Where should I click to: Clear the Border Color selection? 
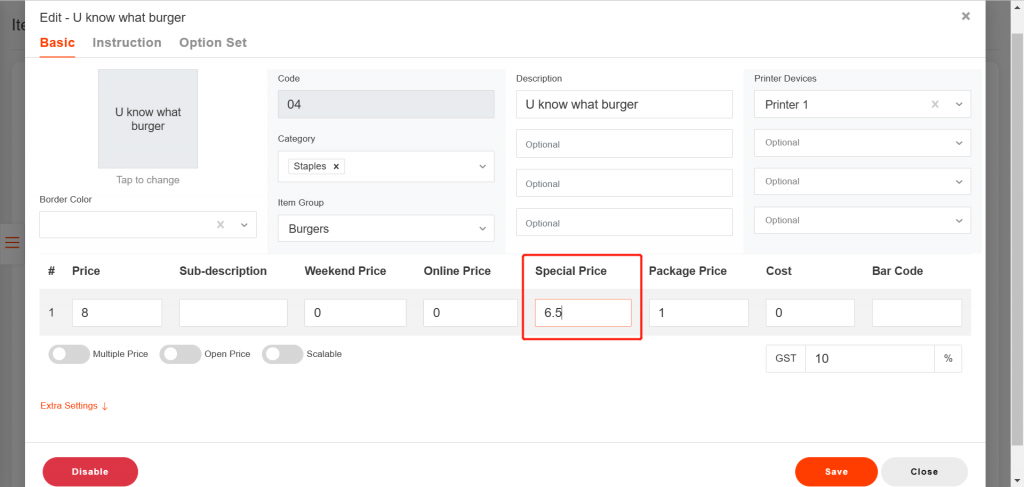pyautogui.click(x=221, y=225)
